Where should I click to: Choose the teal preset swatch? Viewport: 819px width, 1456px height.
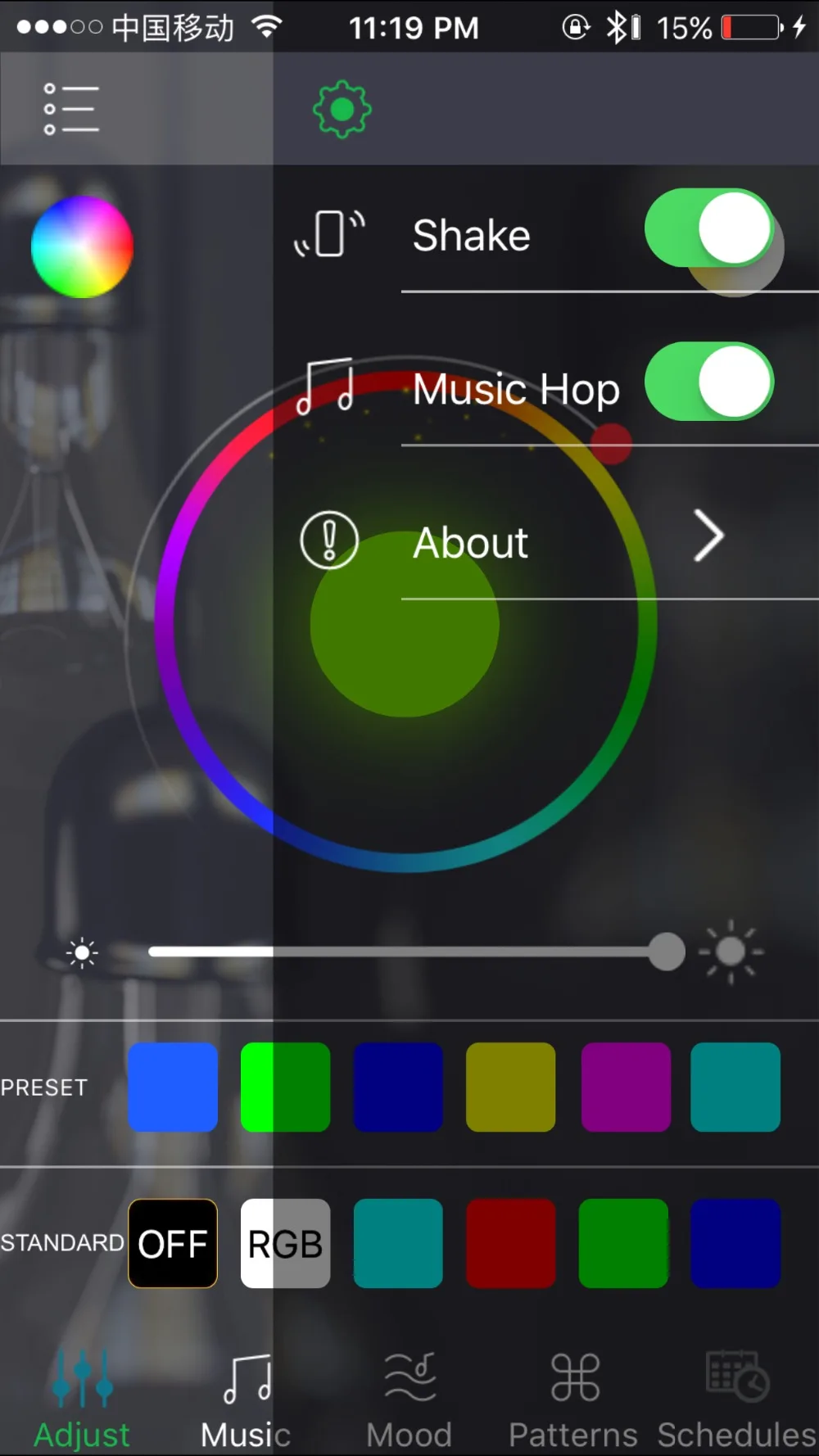coord(735,1087)
